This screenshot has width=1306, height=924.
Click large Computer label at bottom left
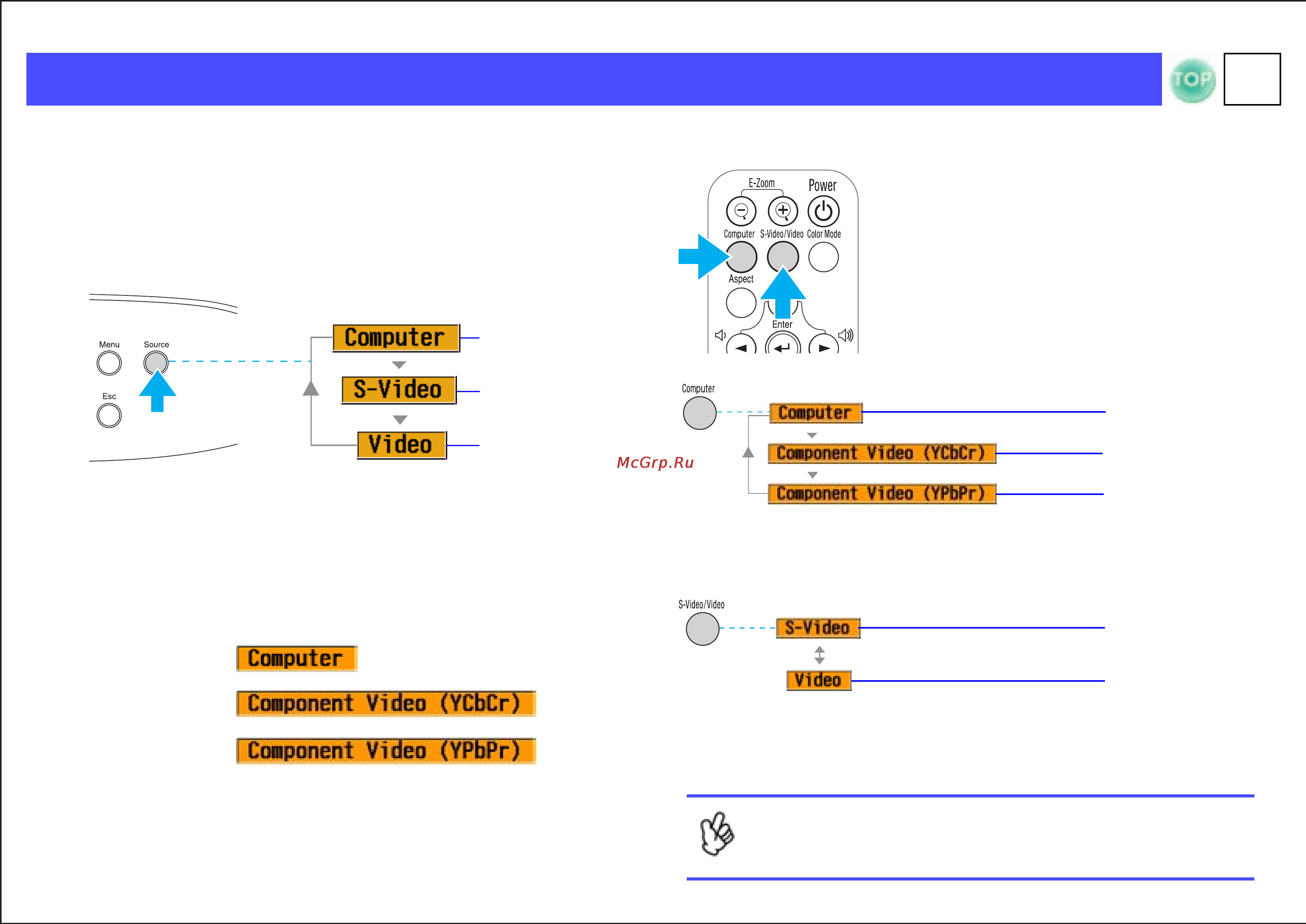tap(296, 658)
